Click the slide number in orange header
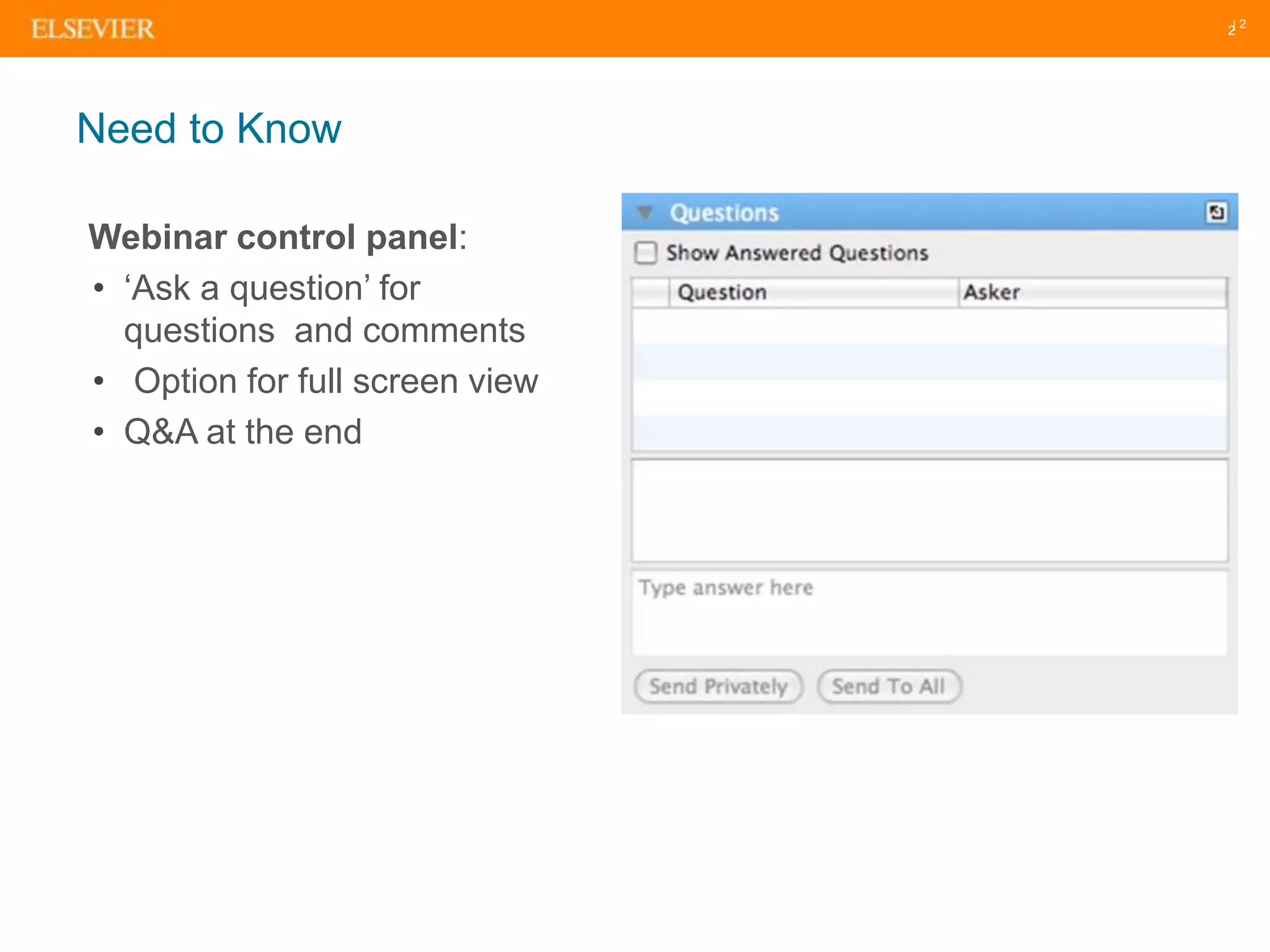The image size is (1270, 952). point(1236,28)
